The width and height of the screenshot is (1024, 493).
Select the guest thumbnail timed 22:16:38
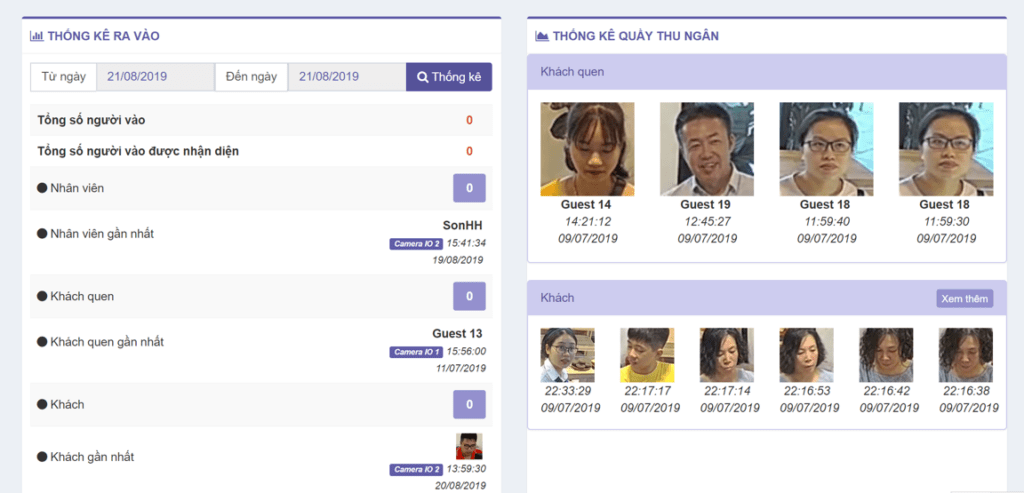tap(965, 355)
